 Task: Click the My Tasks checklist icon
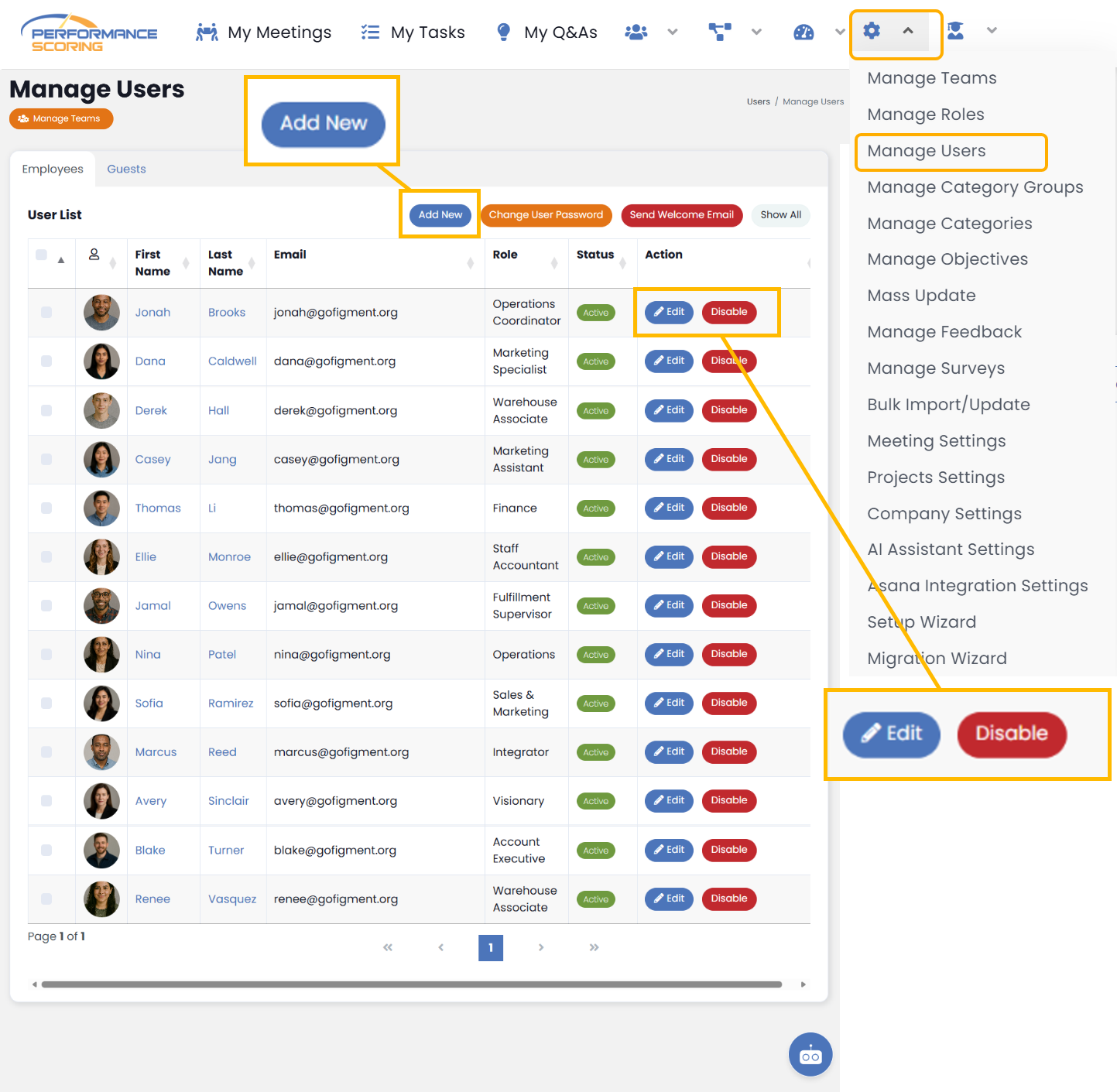point(370,33)
